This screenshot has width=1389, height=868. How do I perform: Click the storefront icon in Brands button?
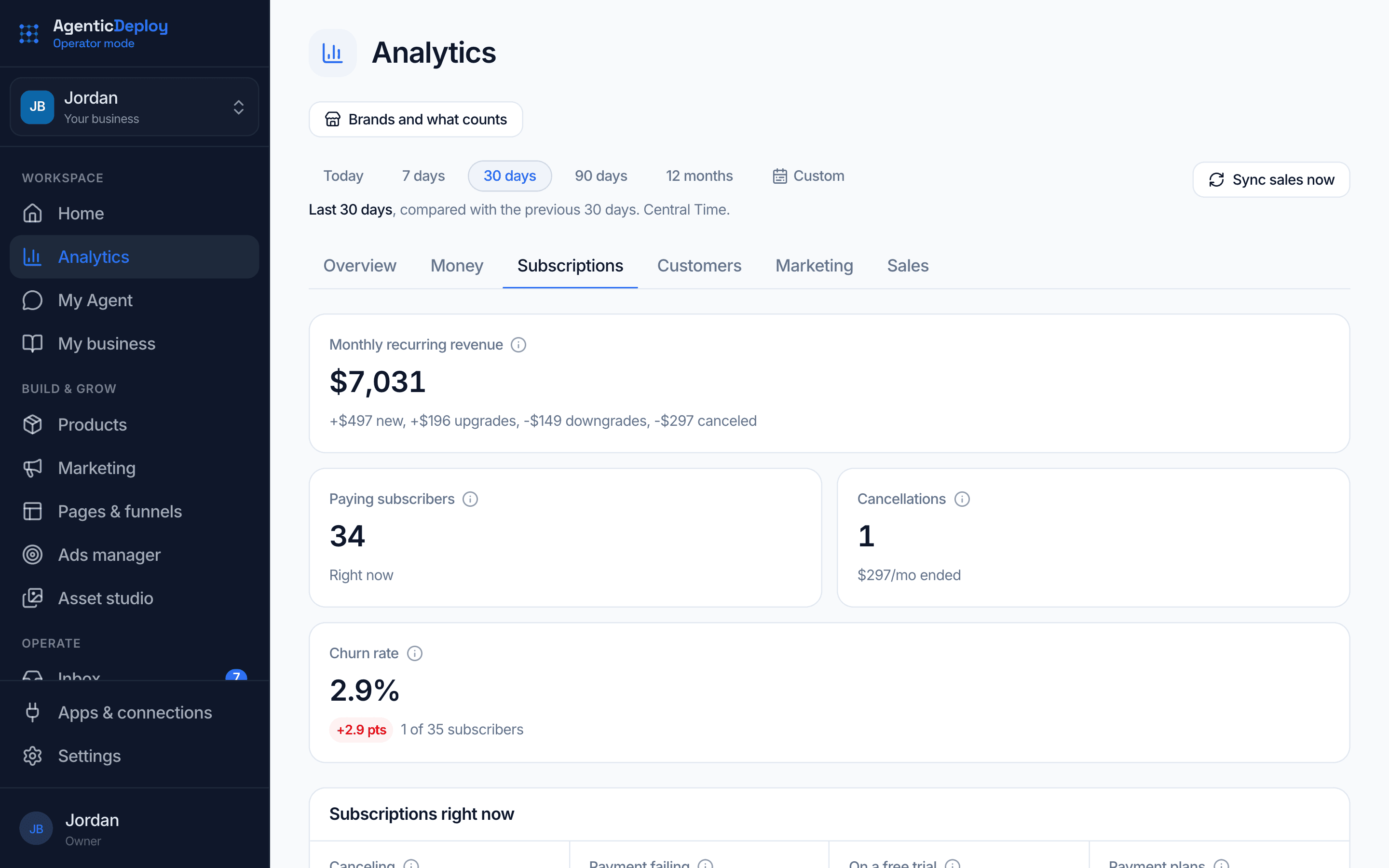point(332,120)
